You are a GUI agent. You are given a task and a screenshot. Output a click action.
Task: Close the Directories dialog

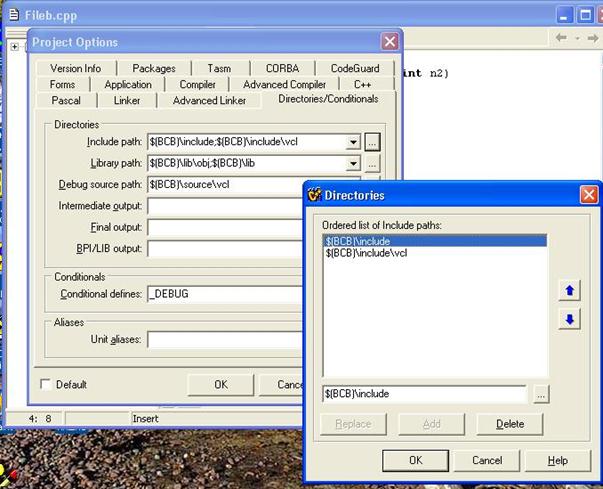(589, 195)
